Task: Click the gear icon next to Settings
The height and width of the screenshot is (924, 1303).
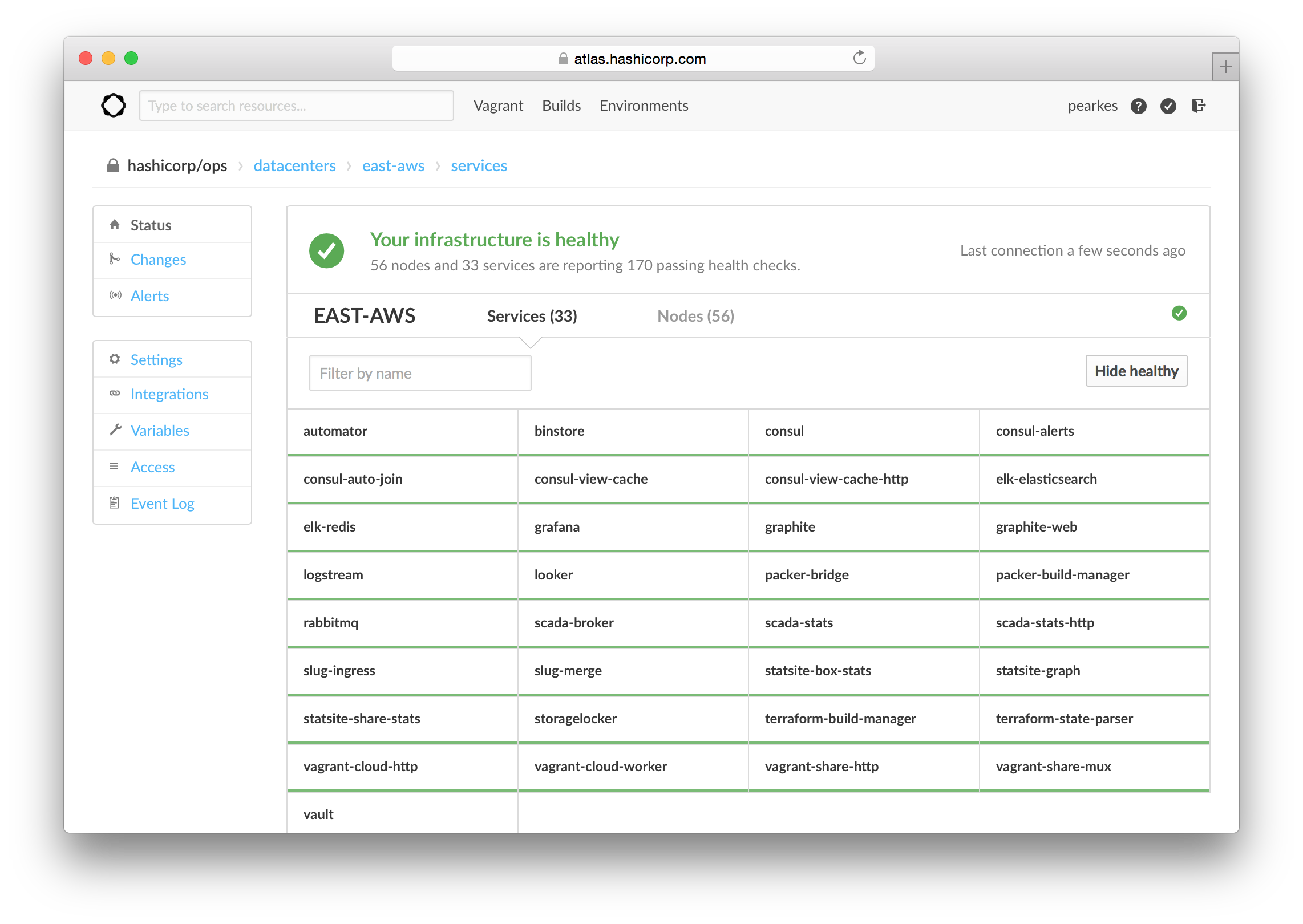Action: click(x=115, y=359)
